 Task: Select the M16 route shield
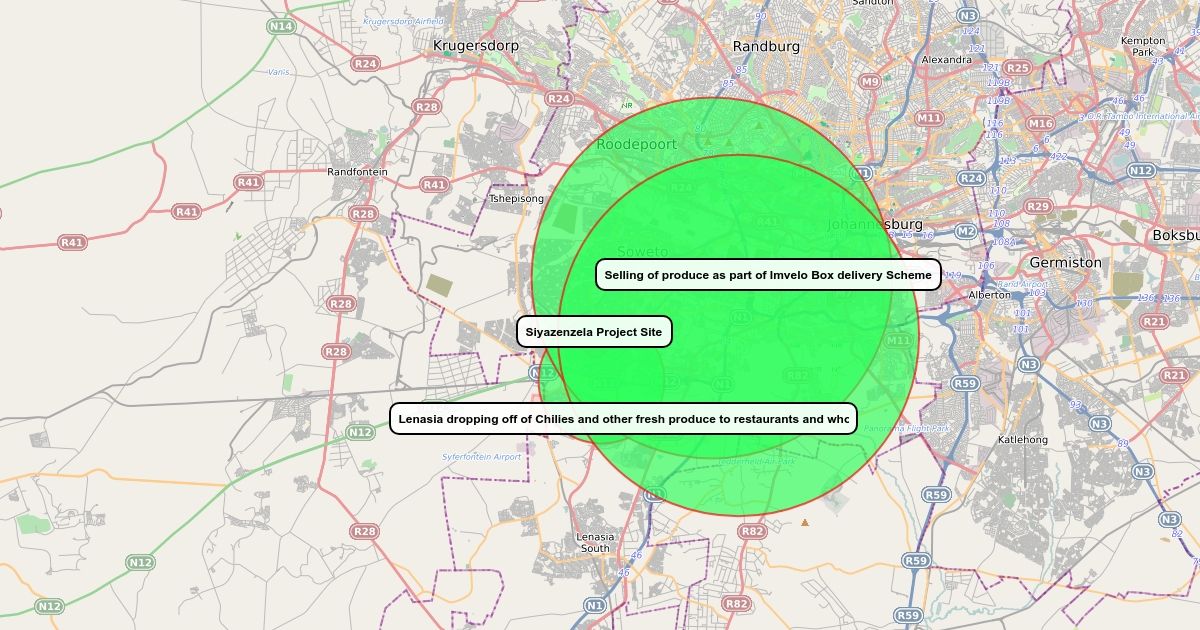pyautogui.click(x=1040, y=124)
